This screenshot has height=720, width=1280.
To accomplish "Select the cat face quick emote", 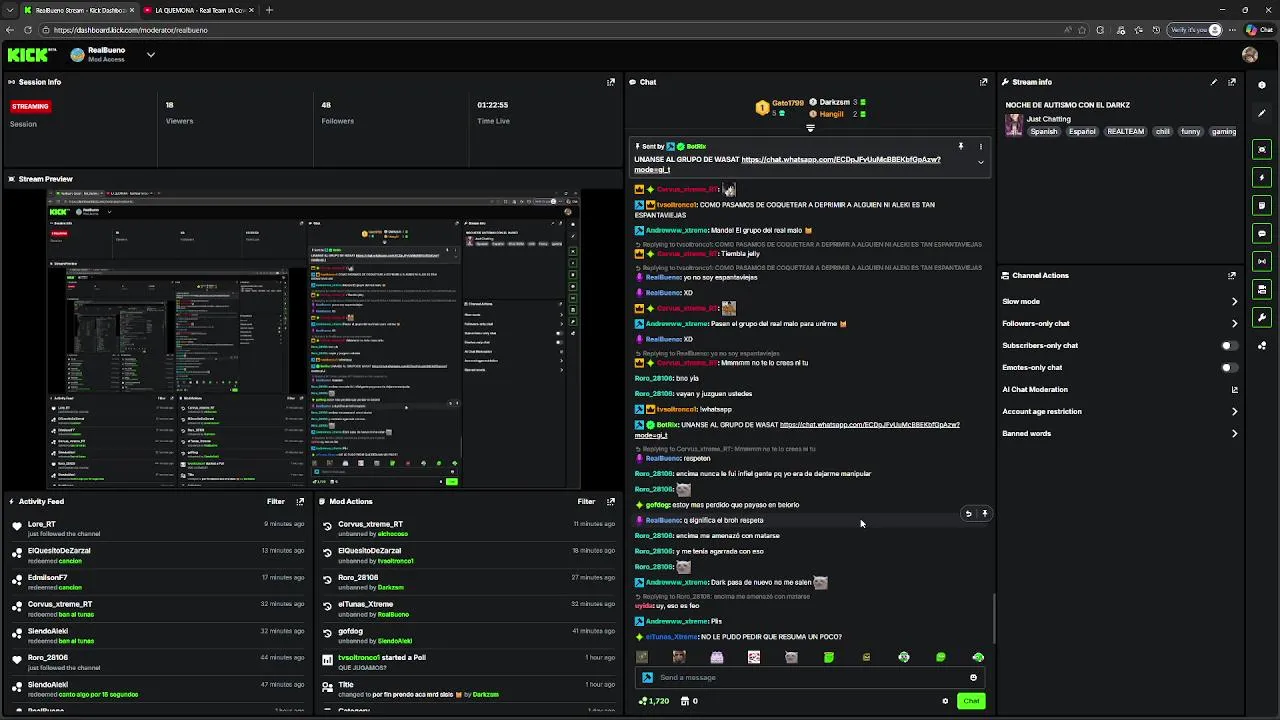I will tap(791, 657).
